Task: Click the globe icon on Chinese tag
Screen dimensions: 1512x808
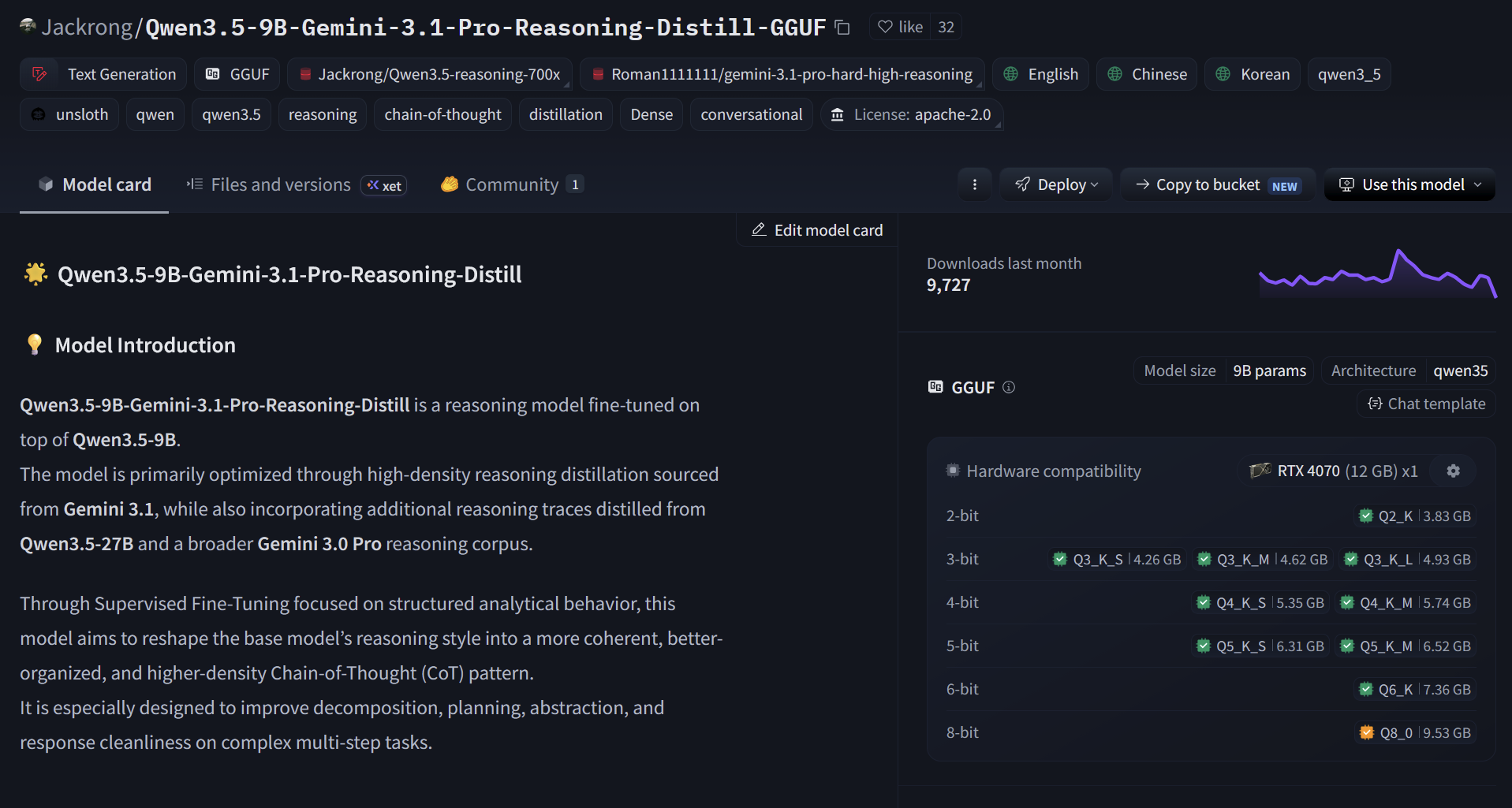Action: tap(1114, 74)
